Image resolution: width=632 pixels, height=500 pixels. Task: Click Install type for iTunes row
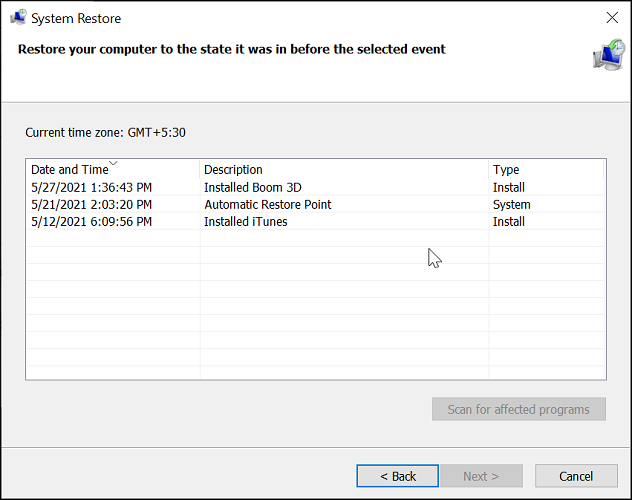coord(509,222)
